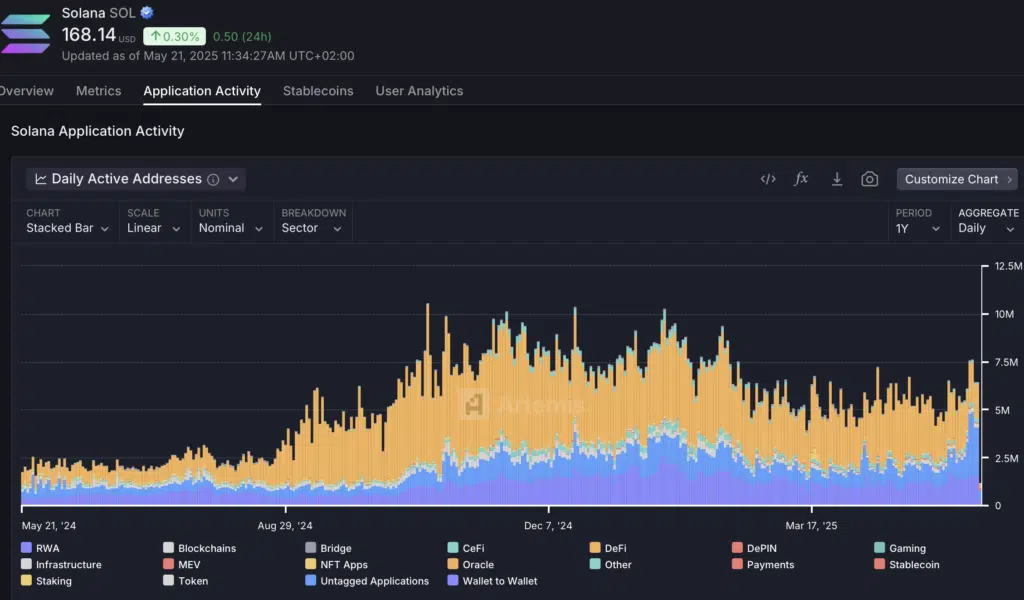Click the Mar 17, '25 axis label
The image size is (1024, 600).
tap(811, 526)
